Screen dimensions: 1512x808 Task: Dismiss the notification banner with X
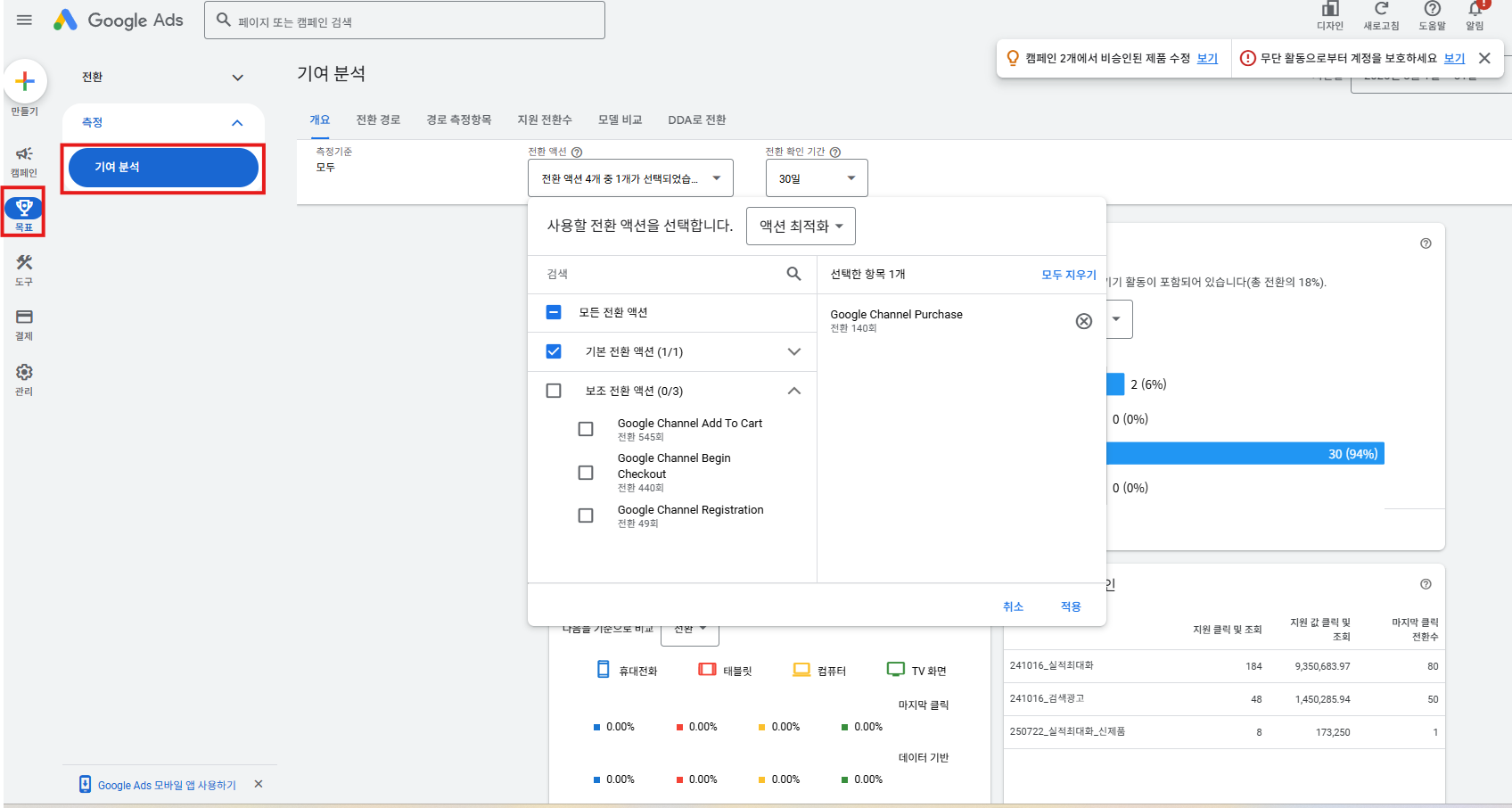(1484, 58)
